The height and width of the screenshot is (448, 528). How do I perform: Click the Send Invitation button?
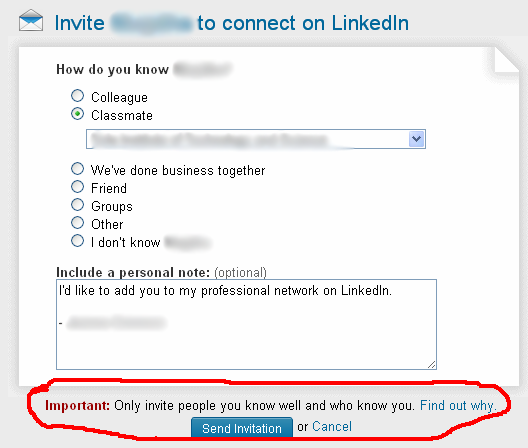pos(242,428)
